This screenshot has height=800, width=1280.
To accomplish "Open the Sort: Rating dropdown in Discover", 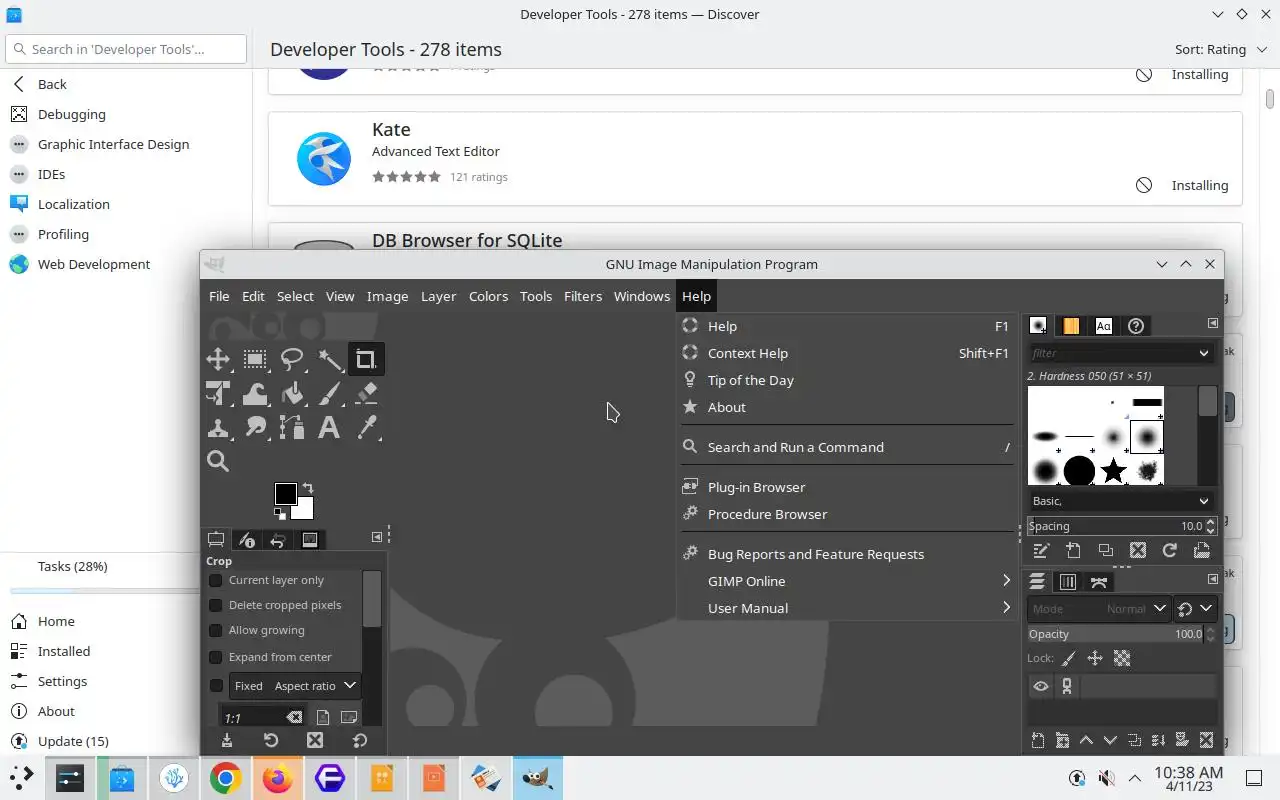I will tap(1220, 49).
